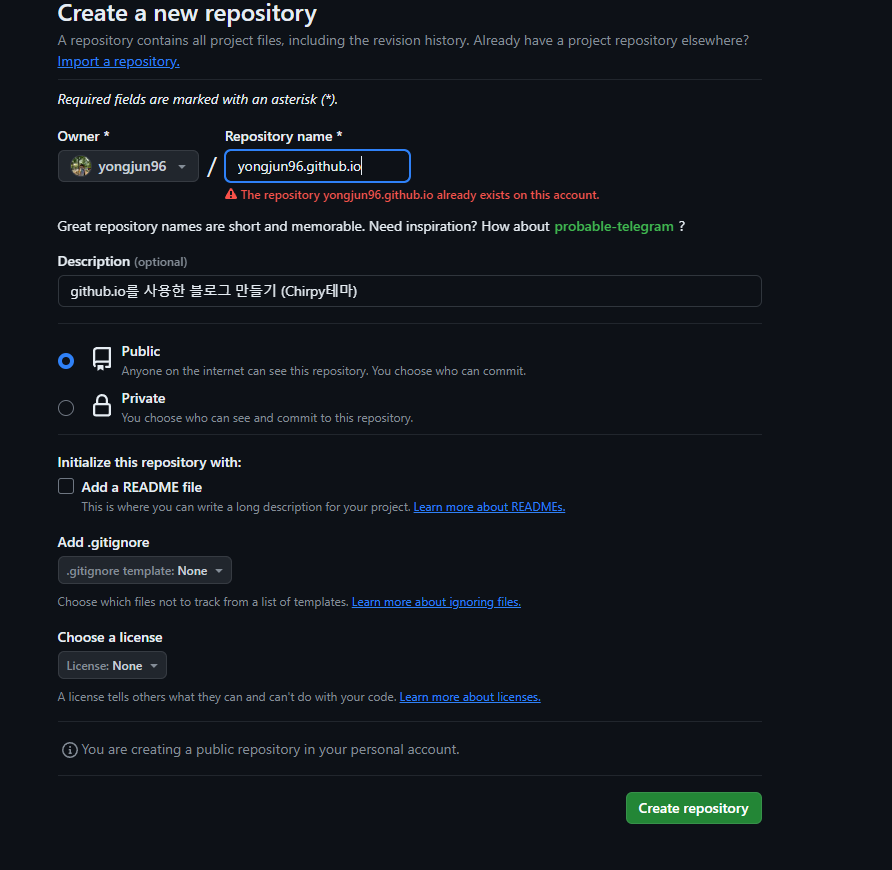Click the yongjun96 owner avatar icon
This screenshot has width=892, height=870.
(x=81, y=166)
